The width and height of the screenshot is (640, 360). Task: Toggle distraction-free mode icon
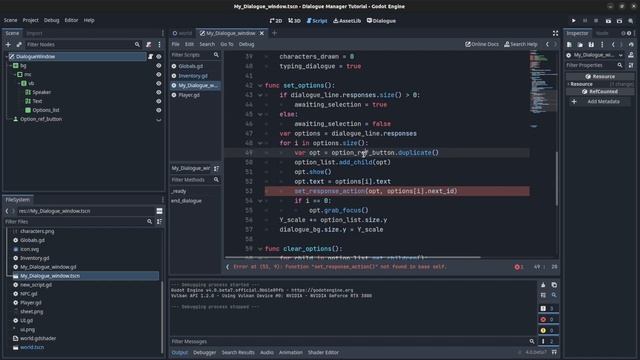click(555, 33)
